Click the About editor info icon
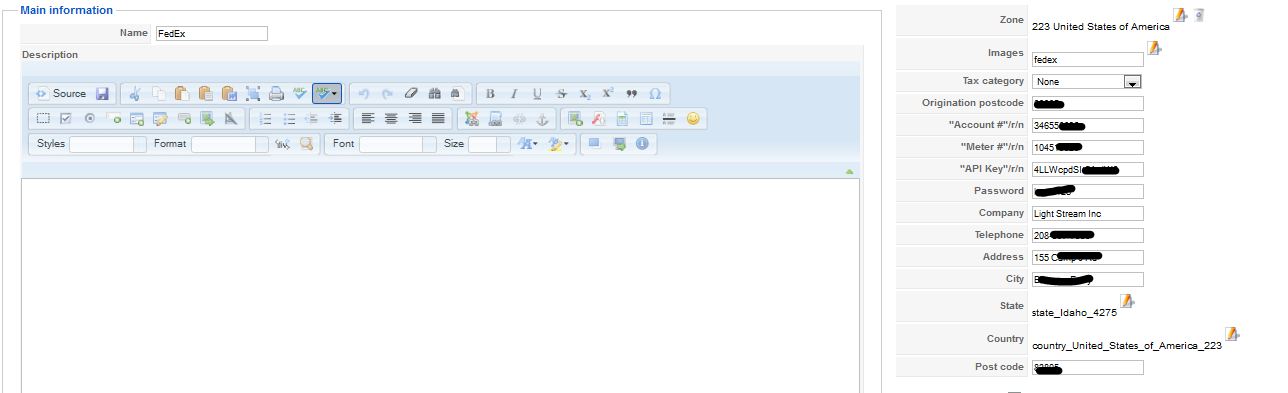Screen dimensions: 1288x393 [x=642, y=144]
